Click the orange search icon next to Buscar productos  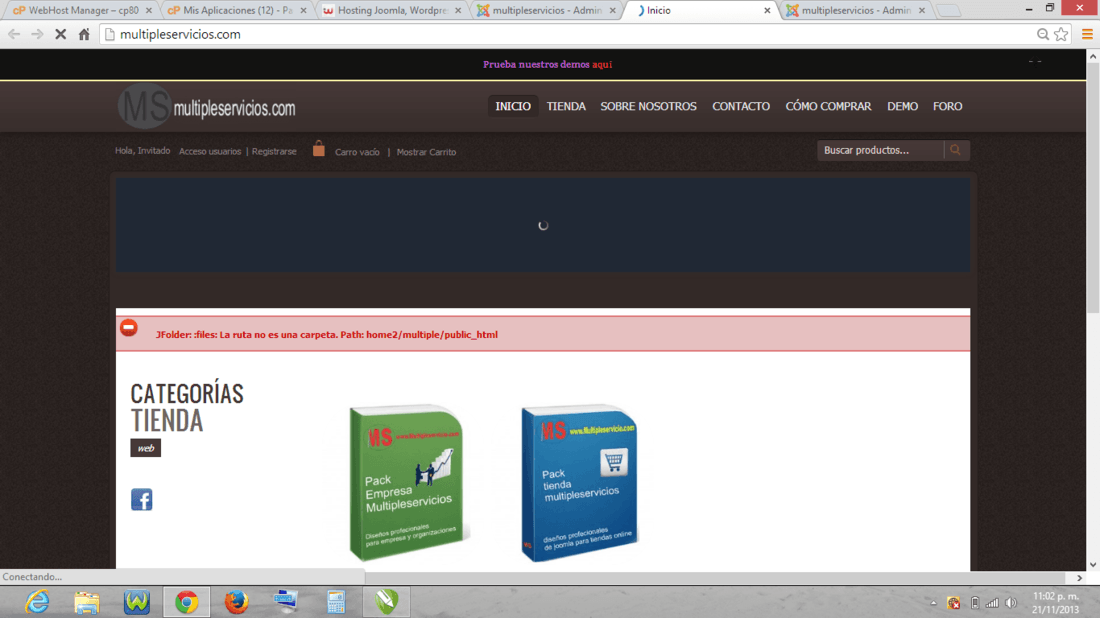(955, 150)
